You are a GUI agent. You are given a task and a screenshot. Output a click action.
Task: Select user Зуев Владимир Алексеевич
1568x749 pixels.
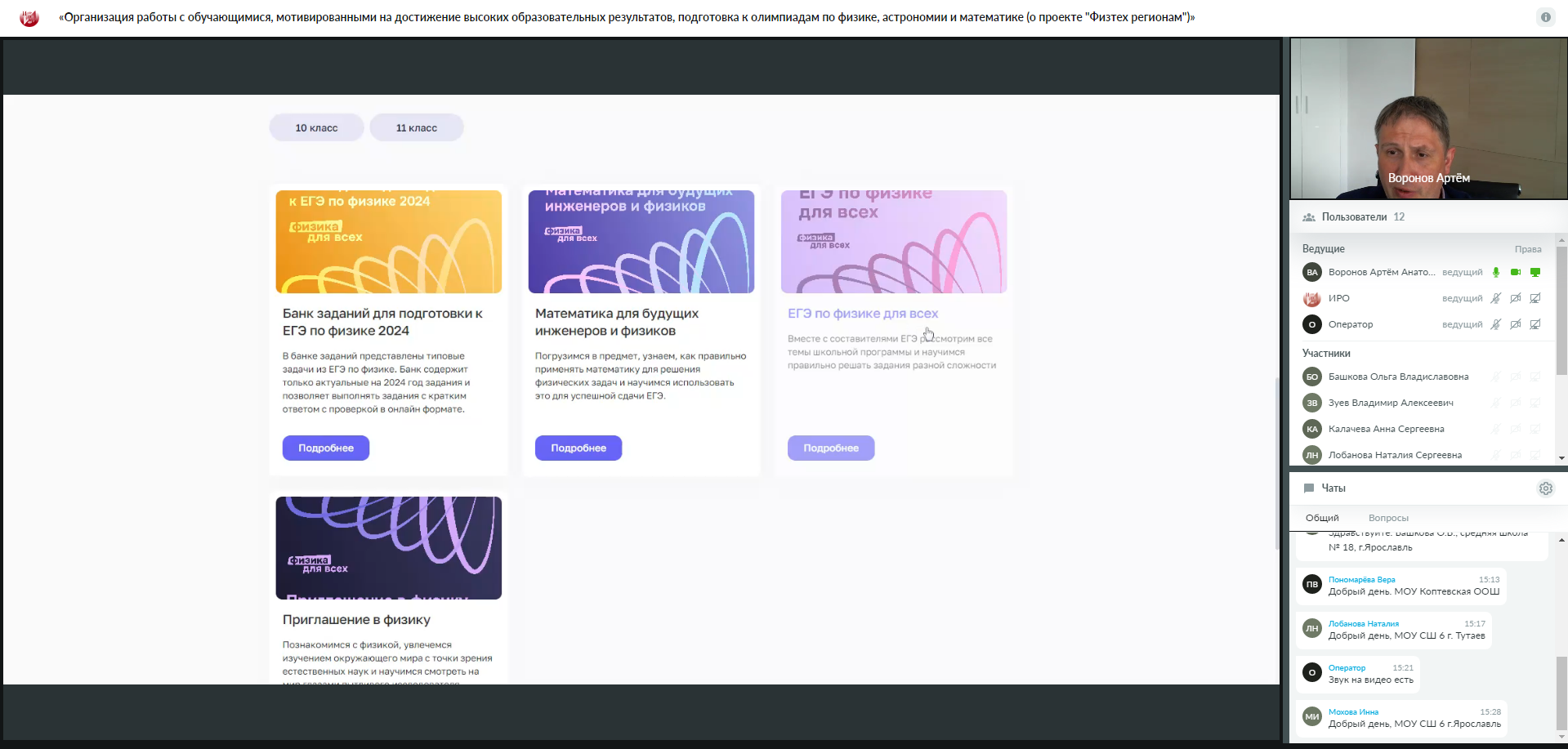click(1391, 403)
